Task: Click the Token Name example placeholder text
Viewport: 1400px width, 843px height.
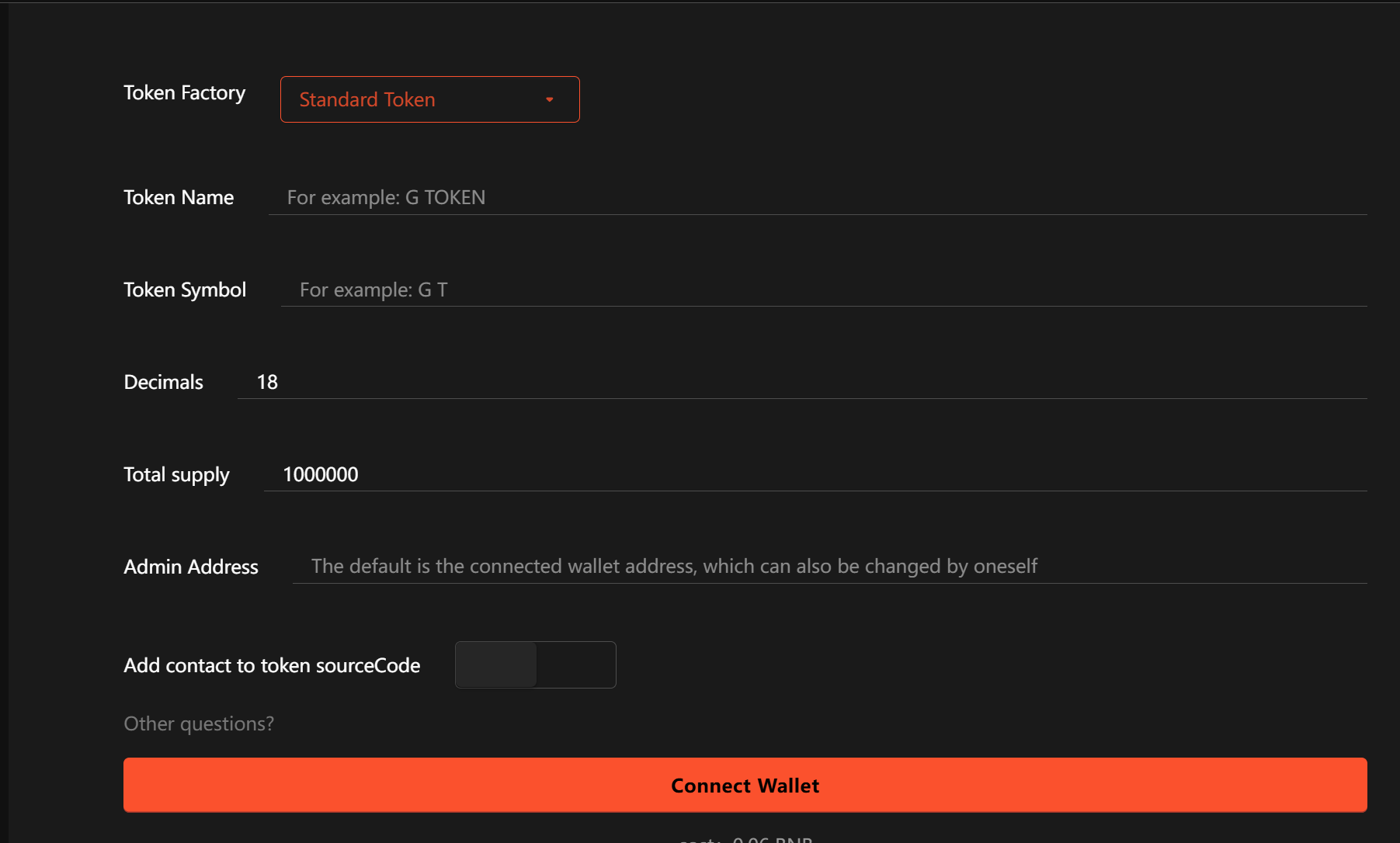Action: [385, 198]
